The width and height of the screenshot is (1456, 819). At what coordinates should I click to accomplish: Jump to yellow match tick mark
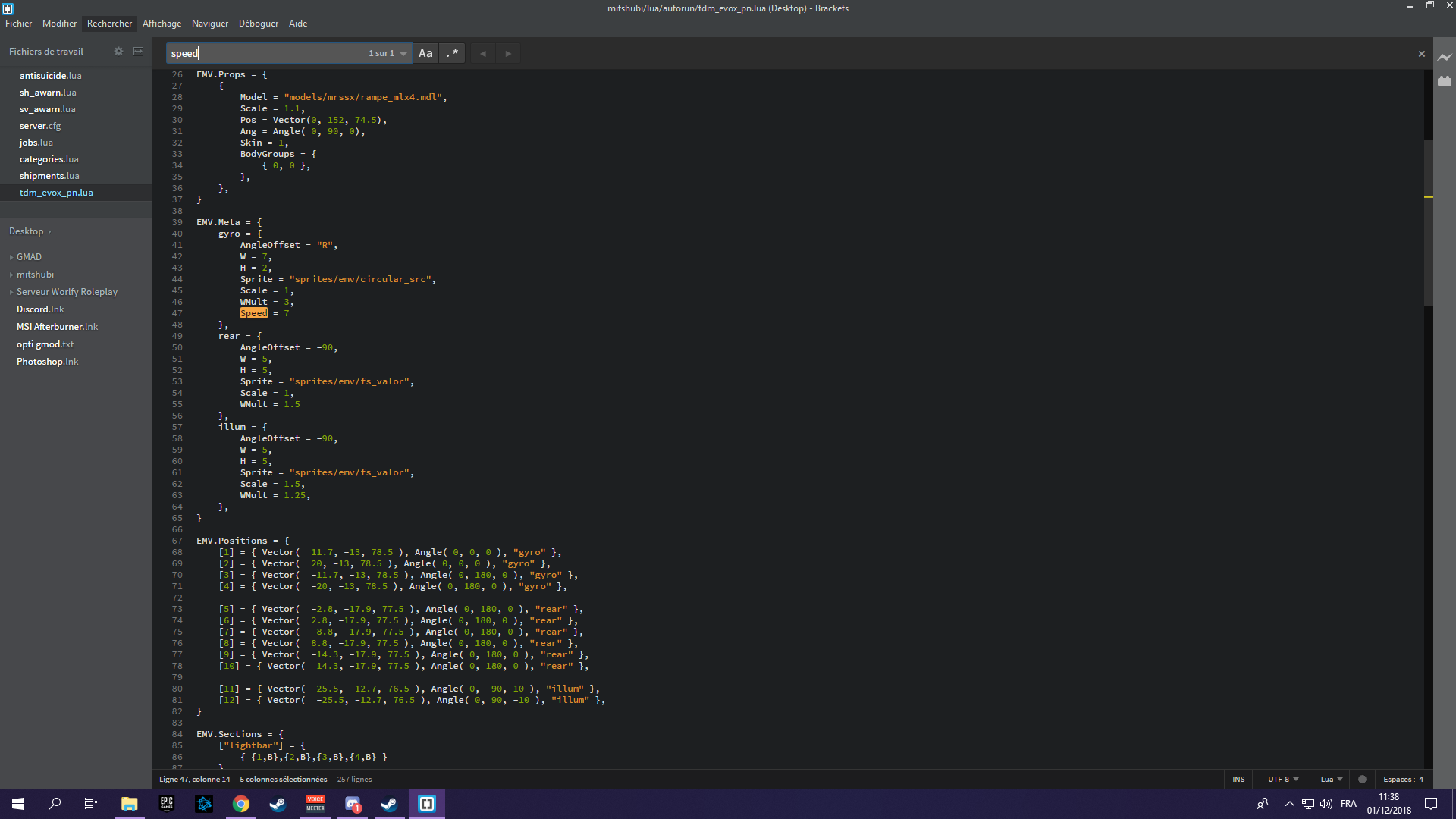click(1428, 197)
